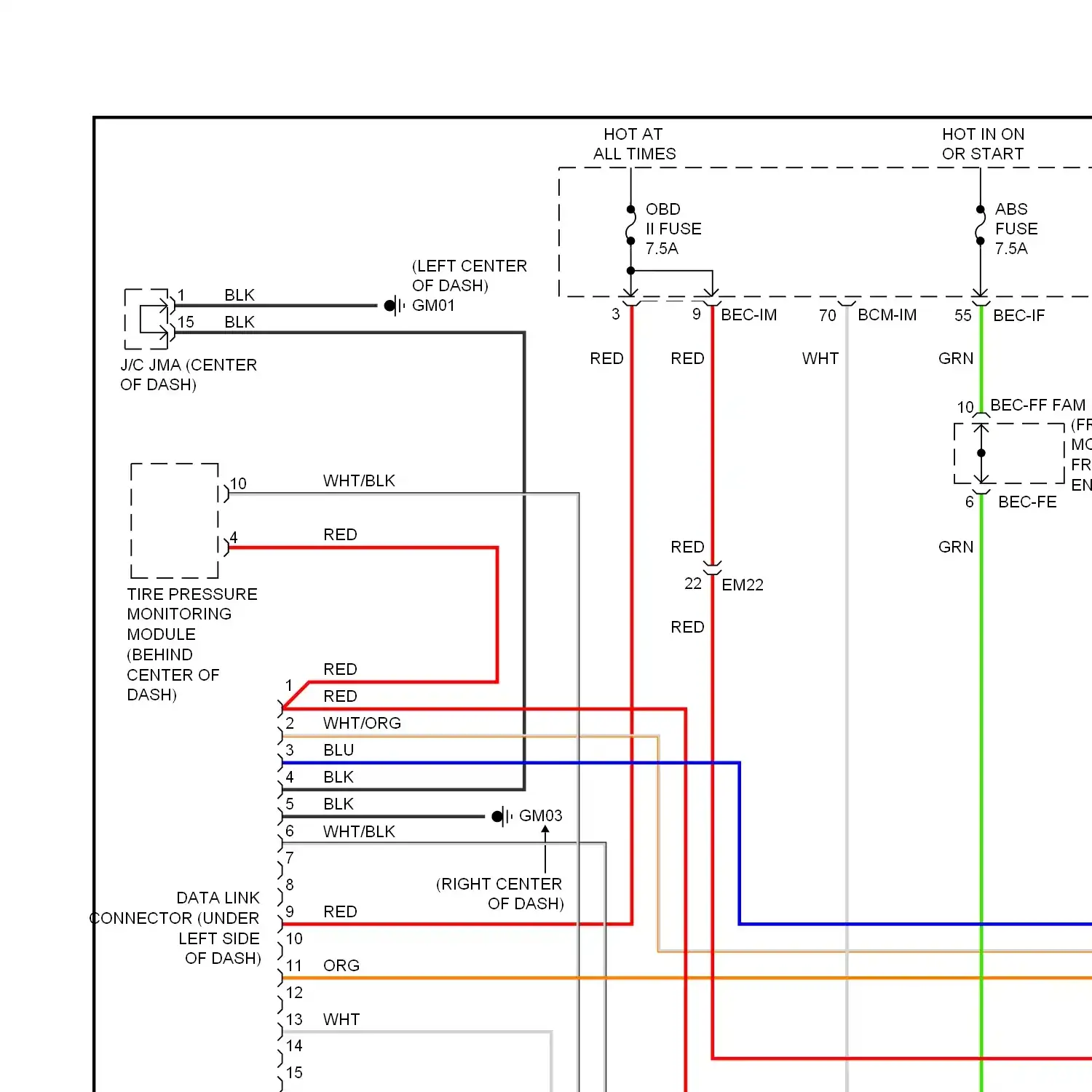Click the 'OBD II FUSE 7.5A' text
1092x1092 pixels.
pos(673,229)
